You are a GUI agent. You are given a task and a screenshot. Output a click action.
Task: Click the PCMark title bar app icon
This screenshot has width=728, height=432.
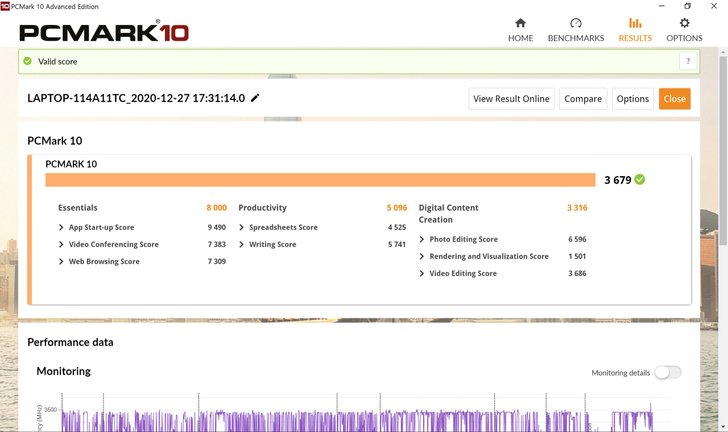click(5, 6)
